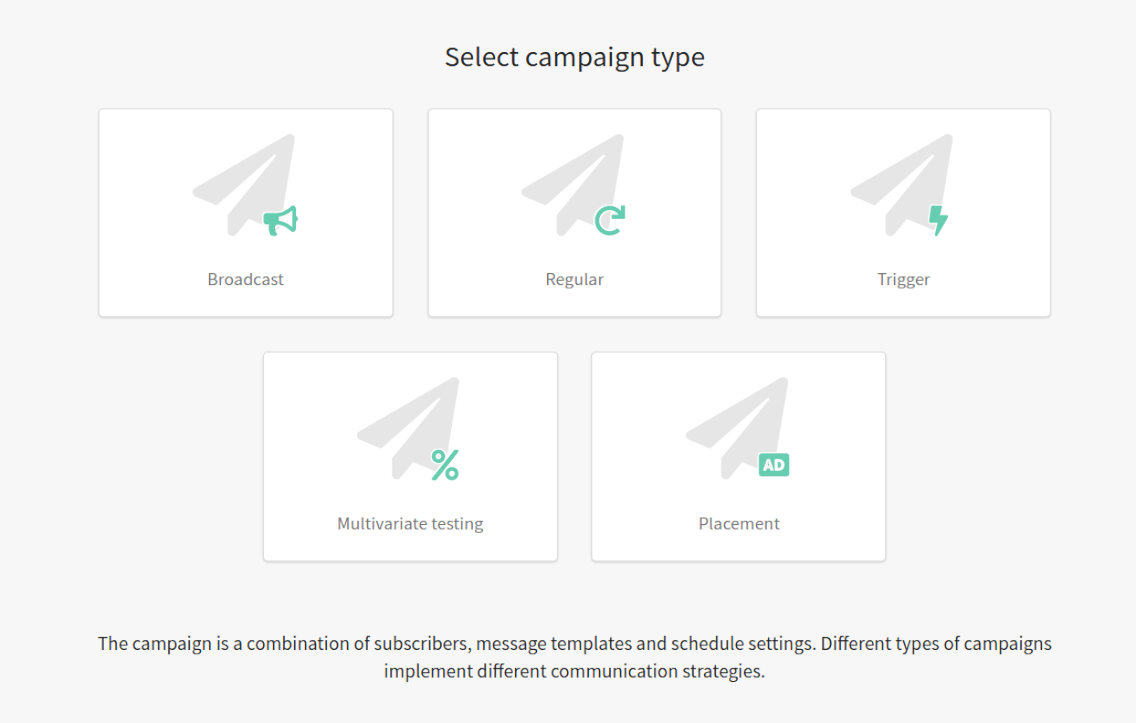The width and height of the screenshot is (1136, 723).
Task: Click the green circular arrow on Regular
Action: pos(609,220)
